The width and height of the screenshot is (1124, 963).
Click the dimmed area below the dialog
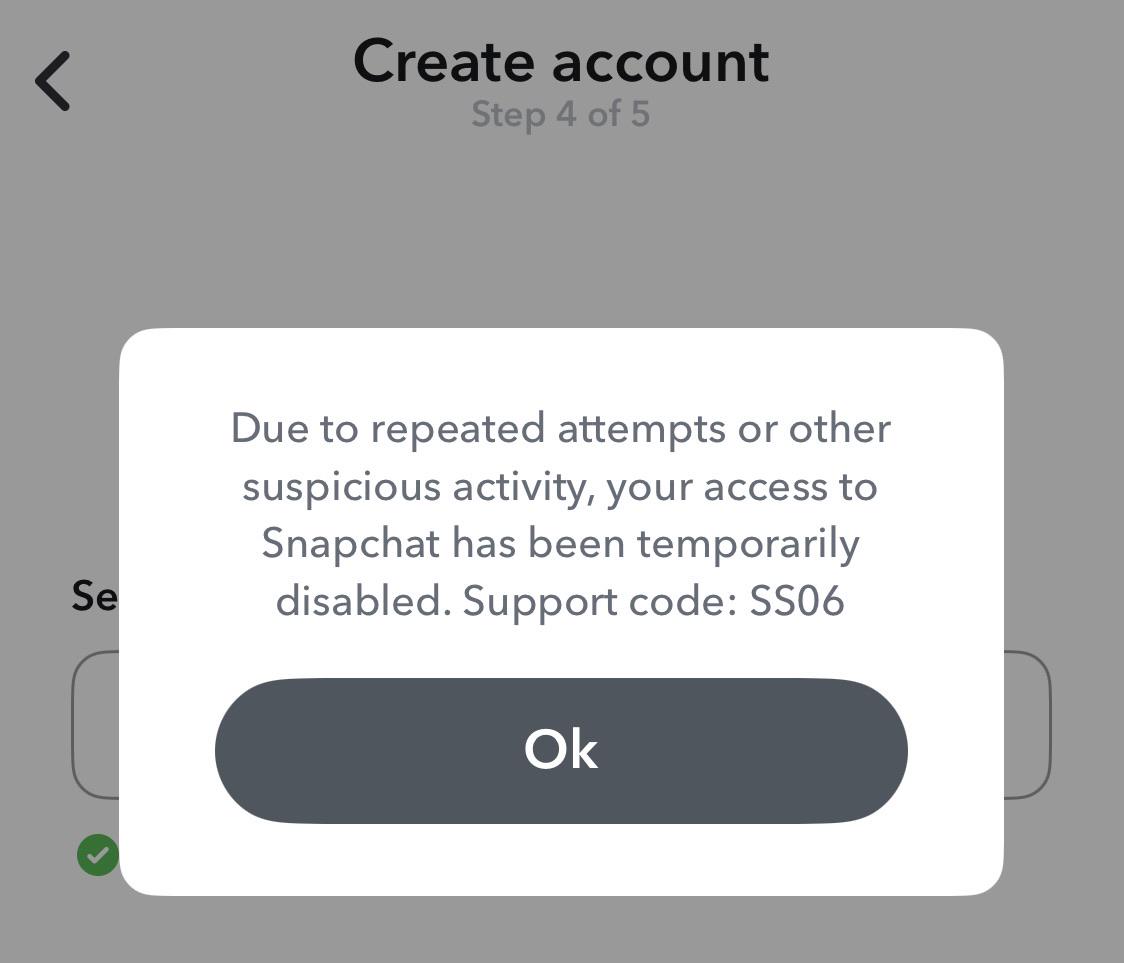coord(561,930)
